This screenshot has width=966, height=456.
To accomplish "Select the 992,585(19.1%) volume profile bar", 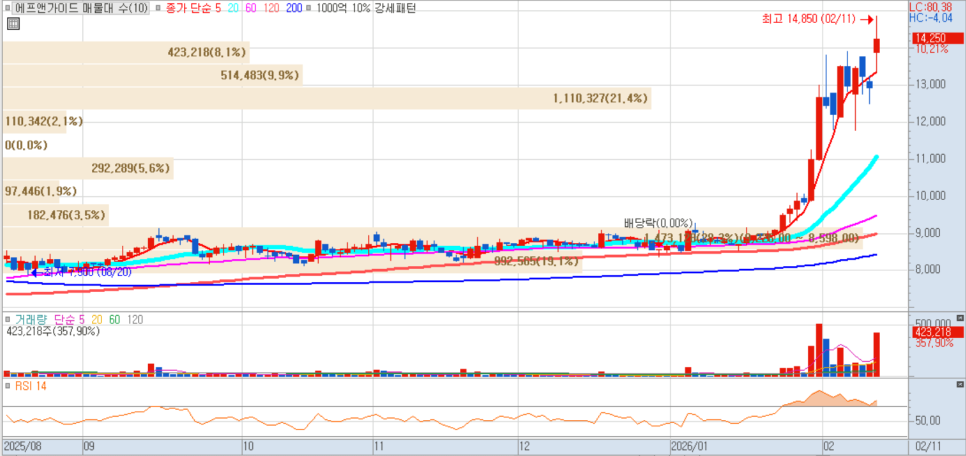I will [x=292, y=262].
